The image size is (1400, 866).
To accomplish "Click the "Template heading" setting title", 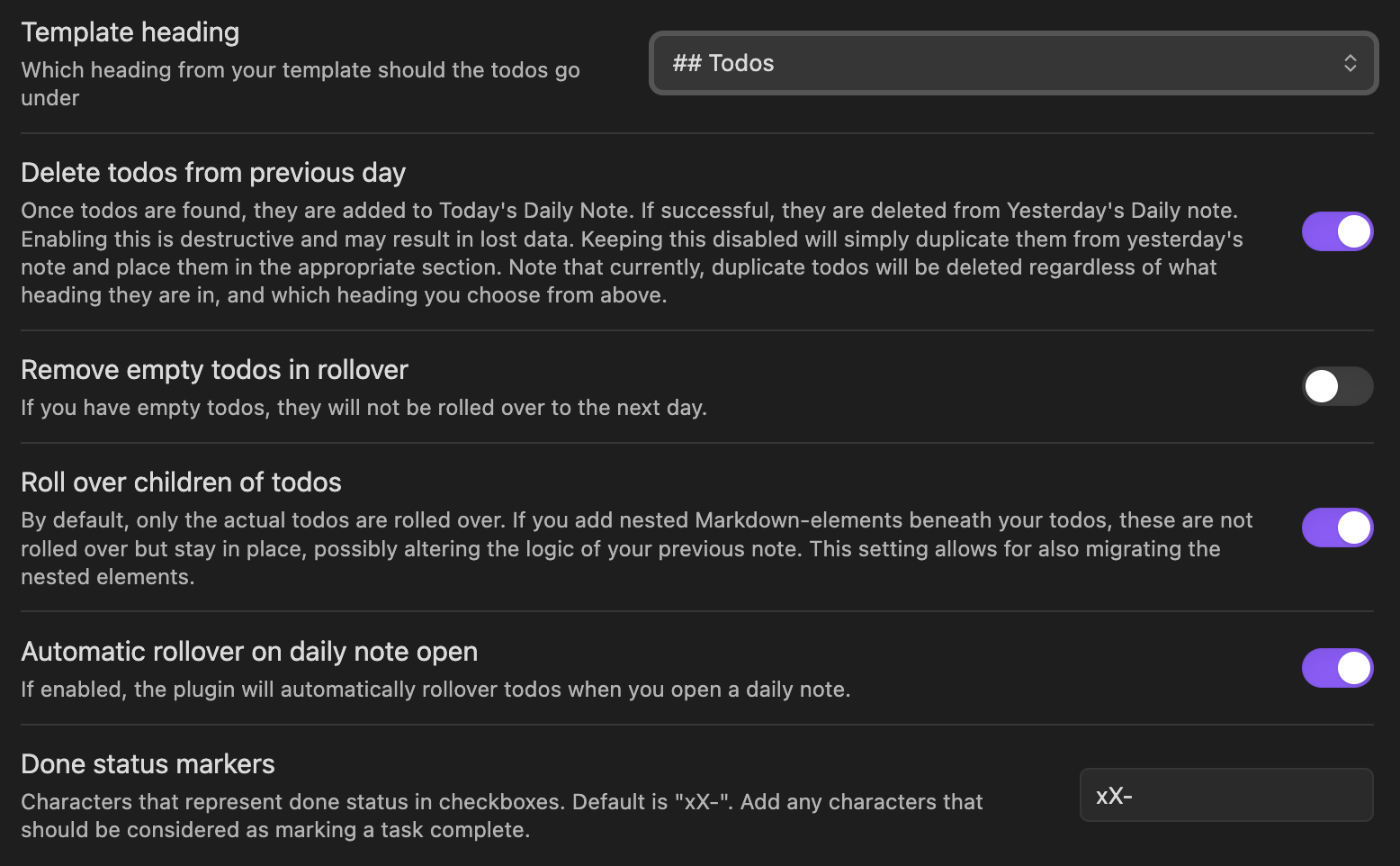I will pos(130,32).
